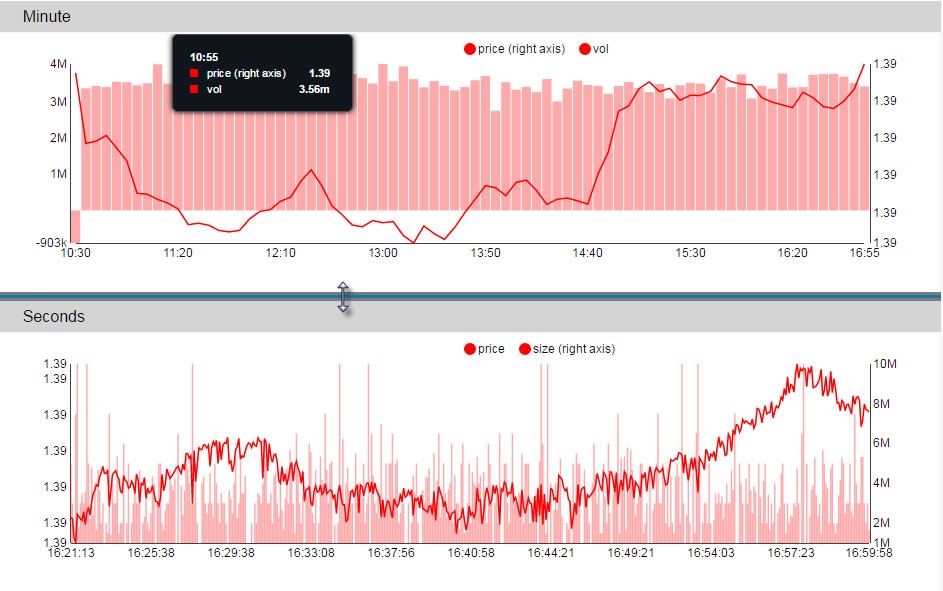Viewport: 943px width, 591px height.
Task: Click the 10M label on size axis
Action: click(x=886, y=365)
